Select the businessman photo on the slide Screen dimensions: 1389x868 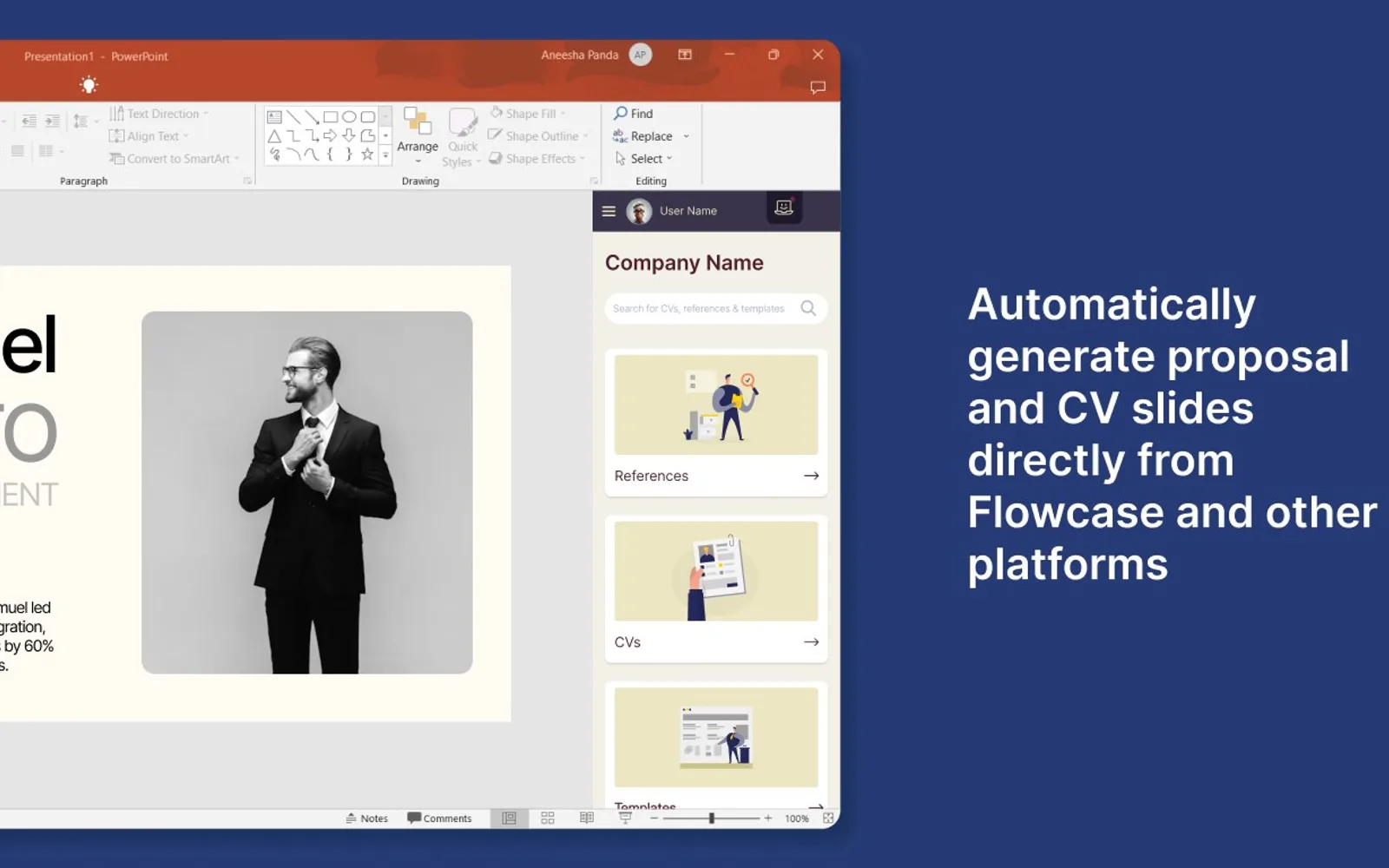[307, 492]
